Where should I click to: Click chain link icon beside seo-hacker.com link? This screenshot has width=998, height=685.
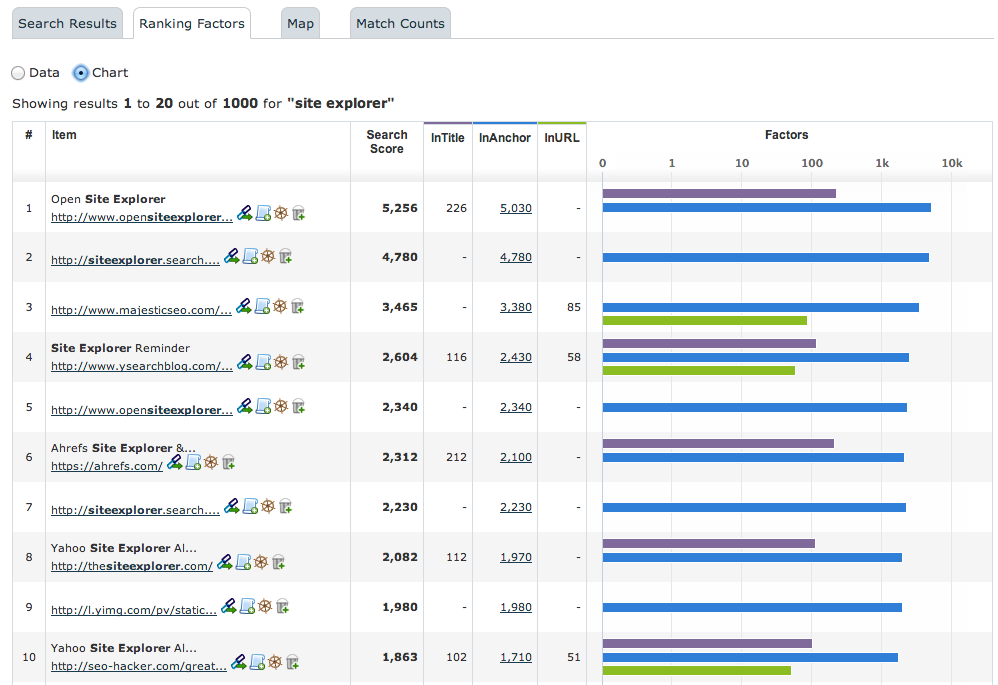pyautogui.click(x=239, y=662)
